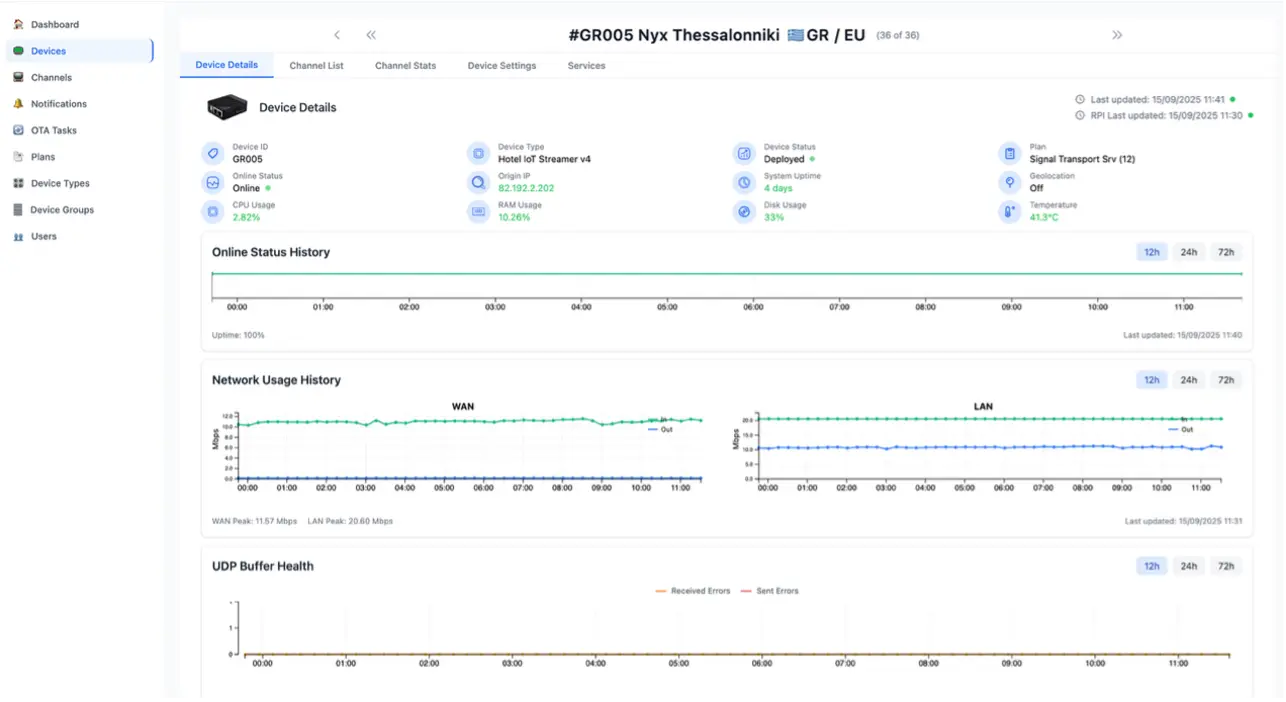1286x702 pixels.
Task: Click the Device Types grid icon
Action: [x=18, y=184]
